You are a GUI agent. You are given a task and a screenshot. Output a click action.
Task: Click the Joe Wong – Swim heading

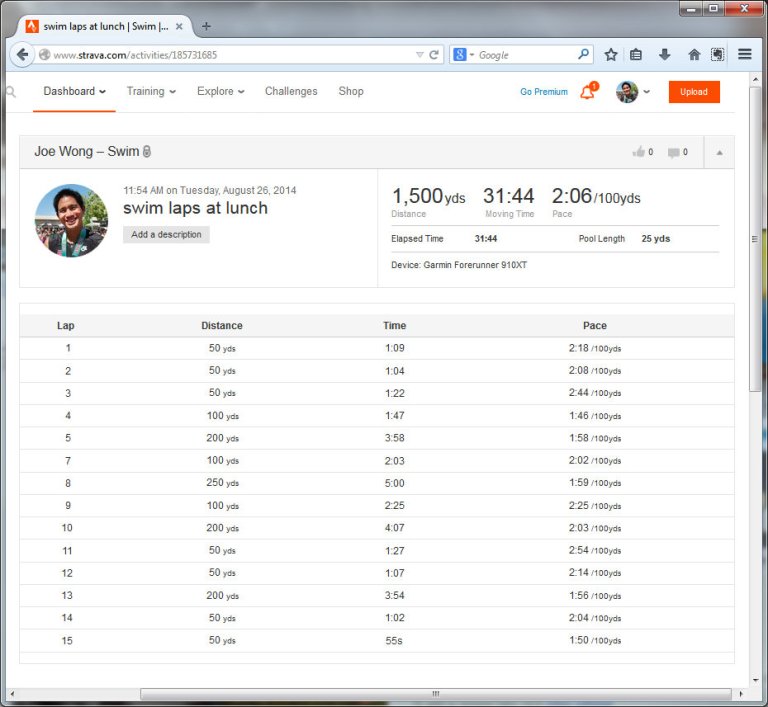click(87, 151)
